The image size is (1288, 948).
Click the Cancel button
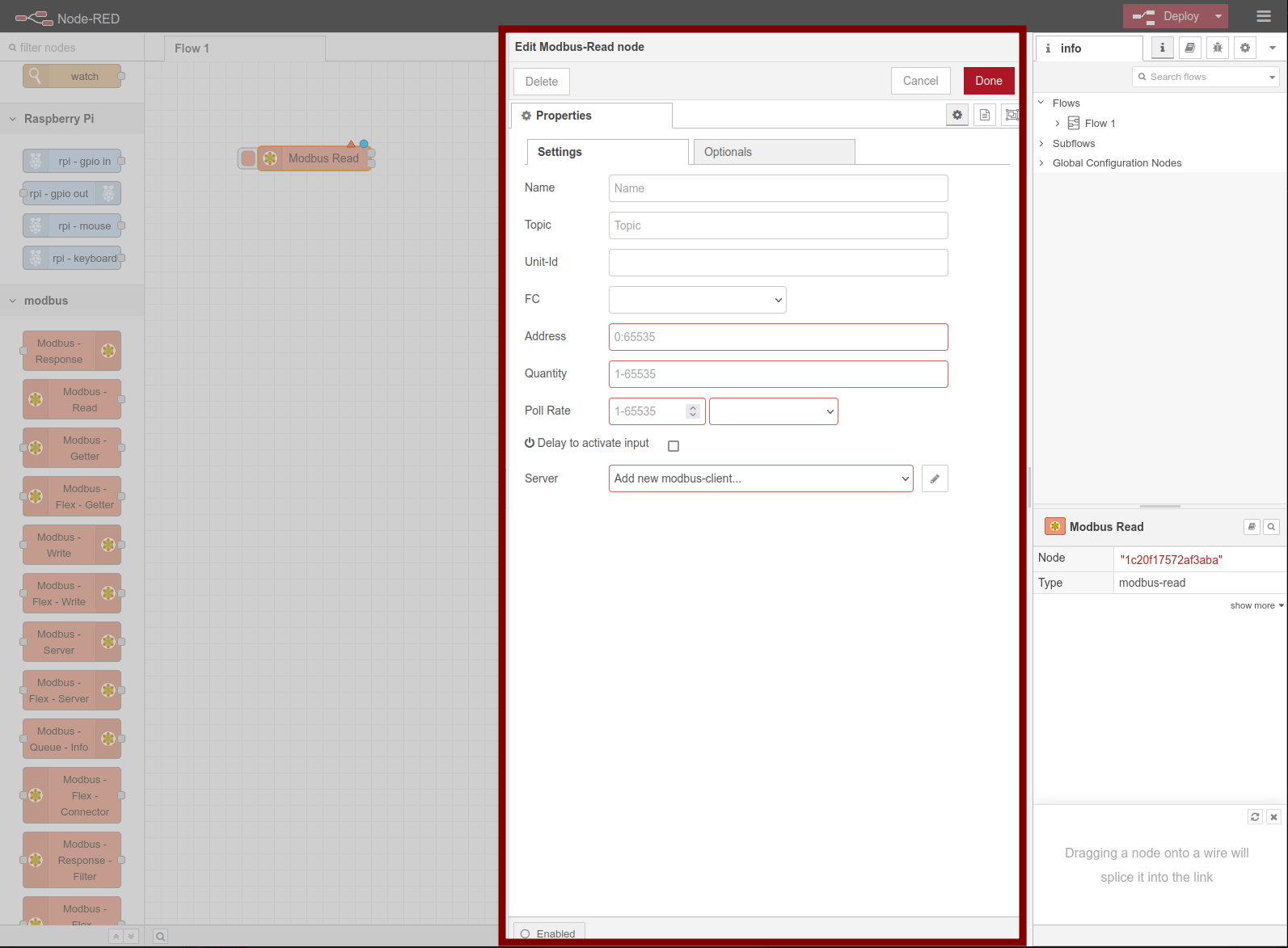pos(920,81)
